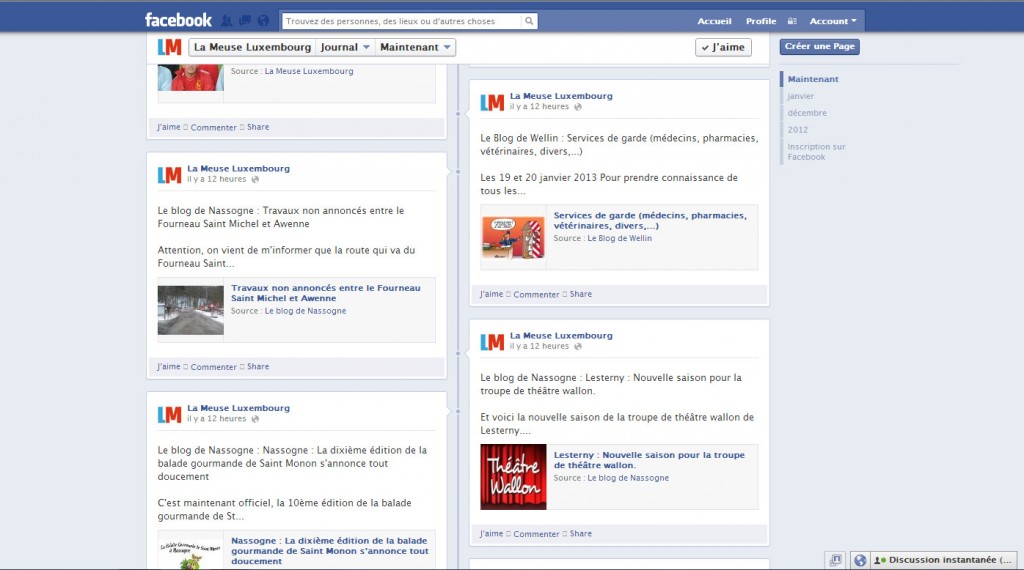Comment on the Lesterny theatre post
The height and width of the screenshot is (570, 1024).
(x=536, y=534)
